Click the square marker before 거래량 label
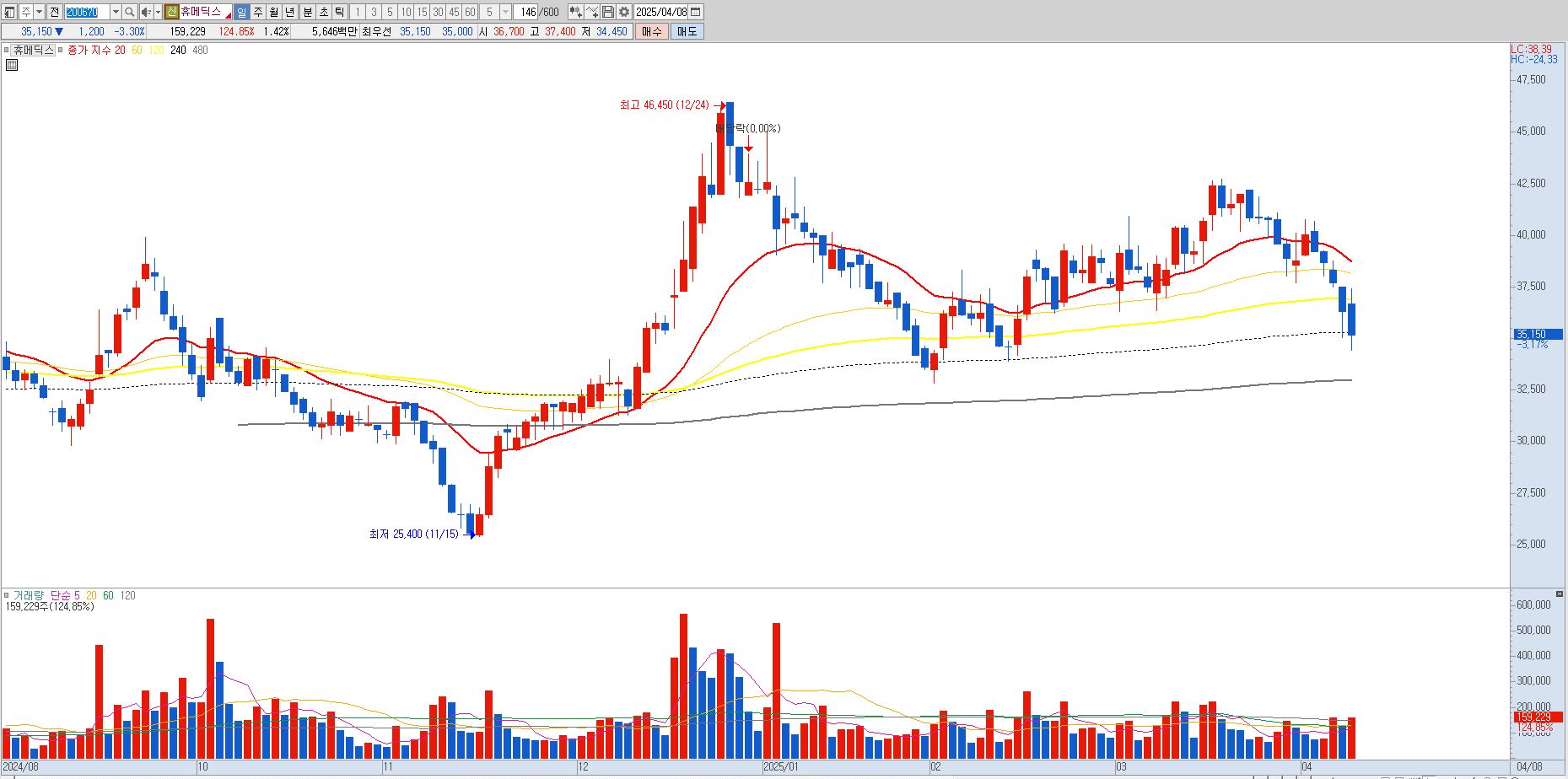Viewport: 1568px width, 779px height. coord(7,595)
